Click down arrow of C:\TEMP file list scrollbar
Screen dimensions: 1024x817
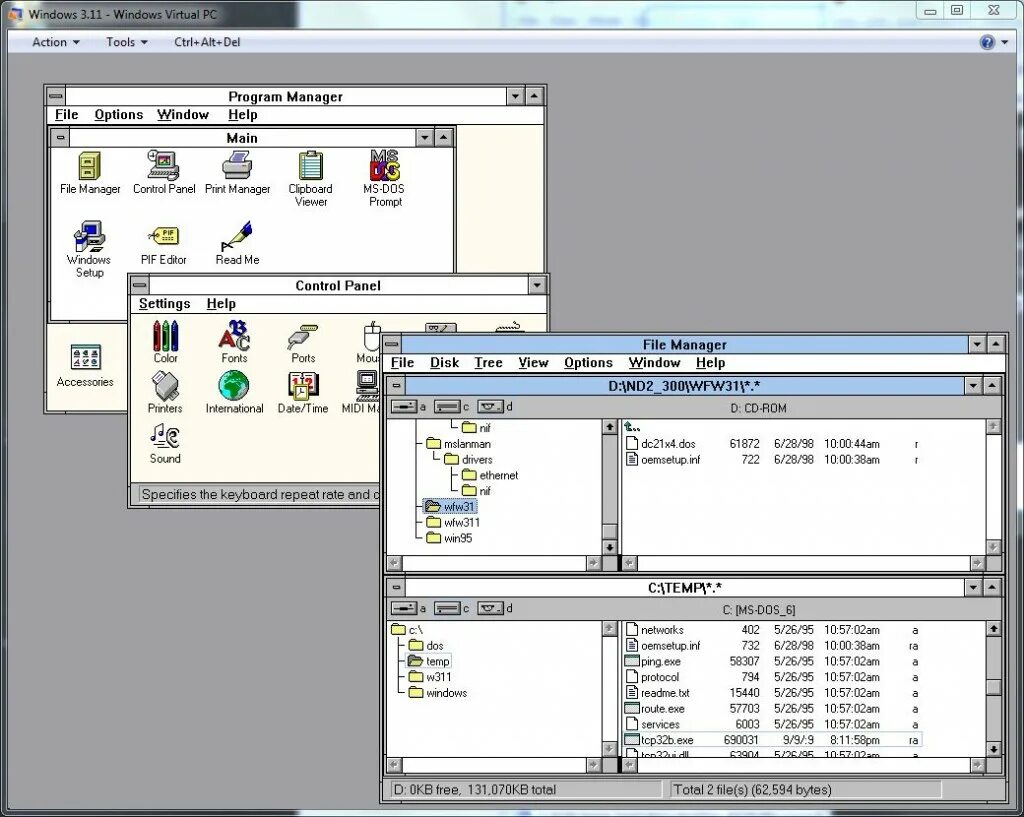[x=993, y=749]
